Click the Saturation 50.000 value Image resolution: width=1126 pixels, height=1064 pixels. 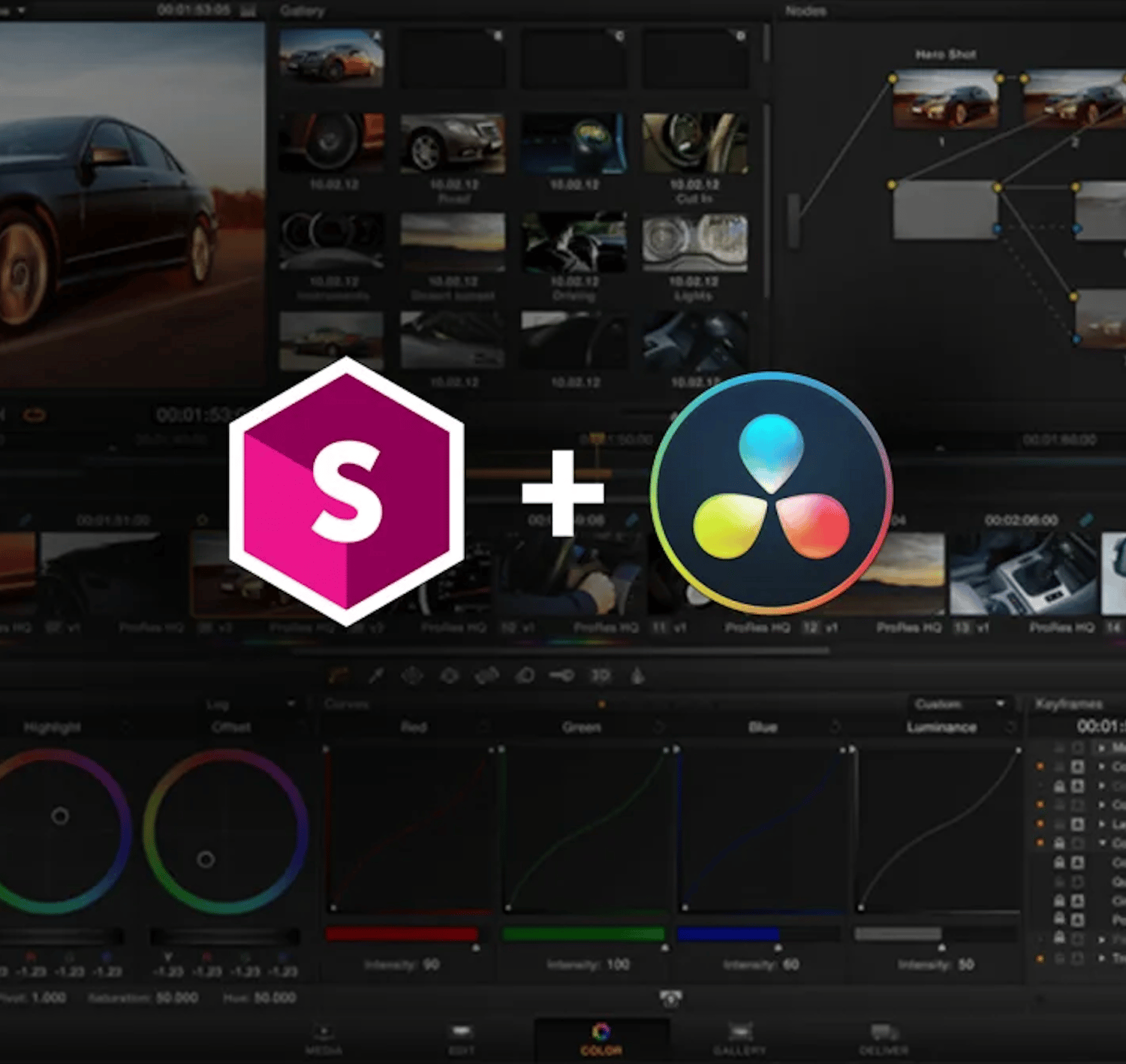[176, 998]
